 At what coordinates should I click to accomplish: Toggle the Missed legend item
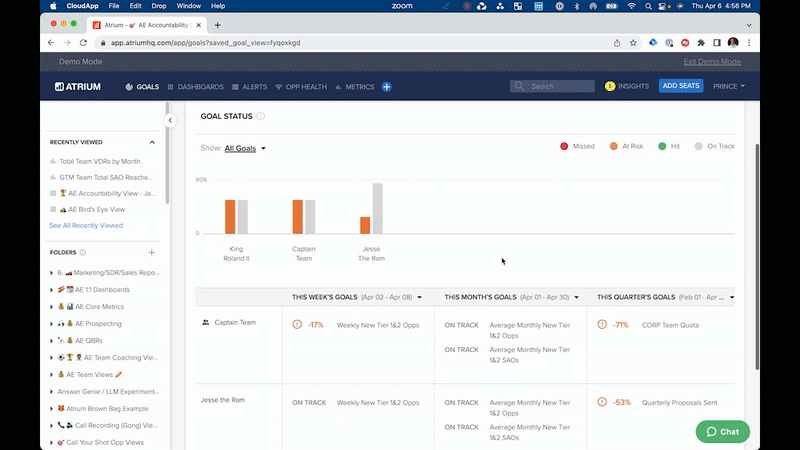tap(577, 146)
